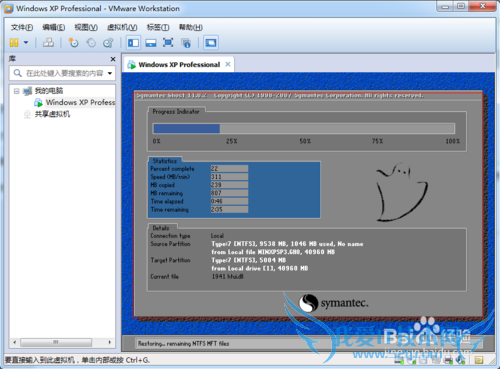This screenshot has width=500, height=369.
Task: Switch to the Windows XP Professional tab
Action: 179,65
